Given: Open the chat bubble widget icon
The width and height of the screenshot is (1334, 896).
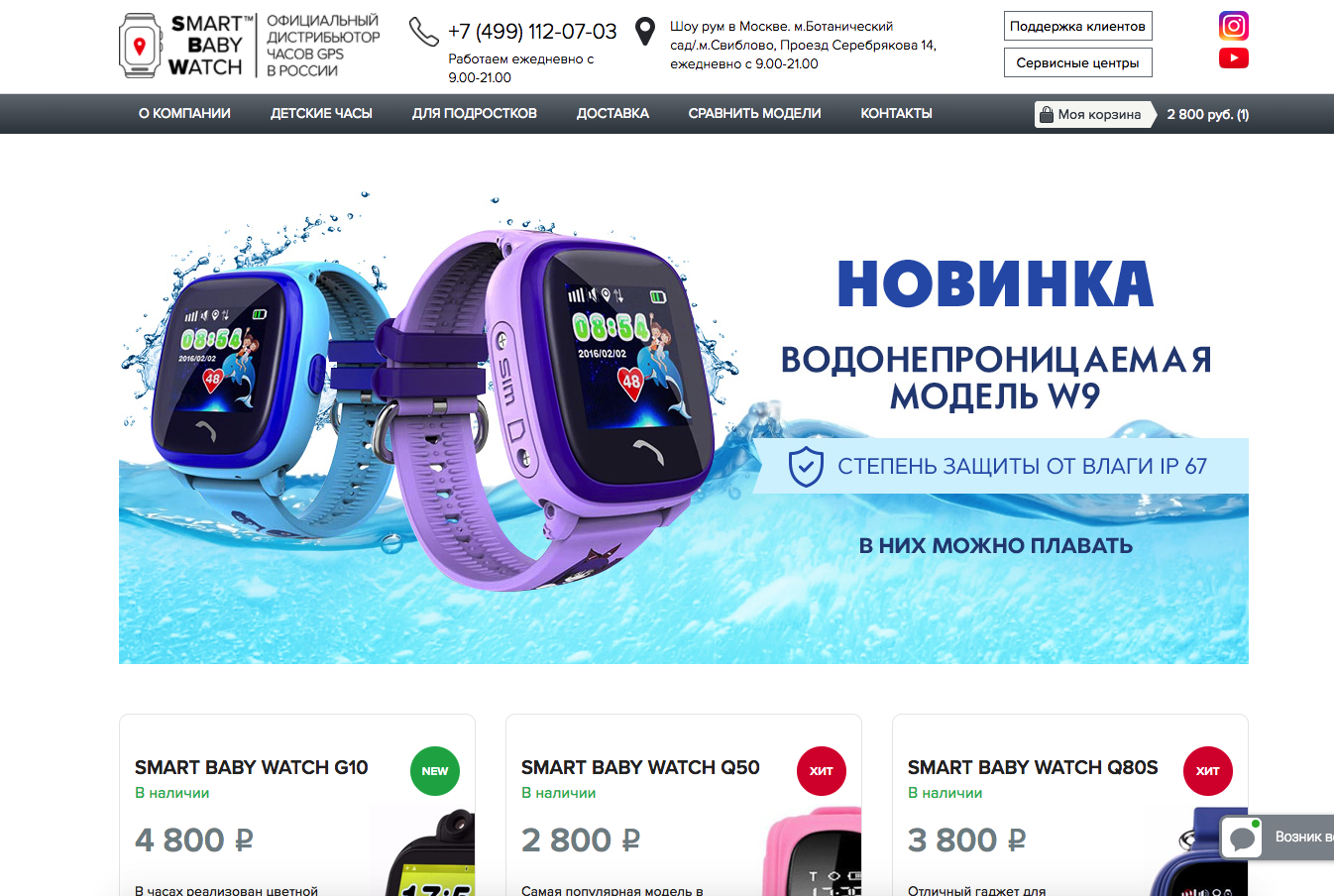Looking at the screenshot, I should pos(1242,838).
